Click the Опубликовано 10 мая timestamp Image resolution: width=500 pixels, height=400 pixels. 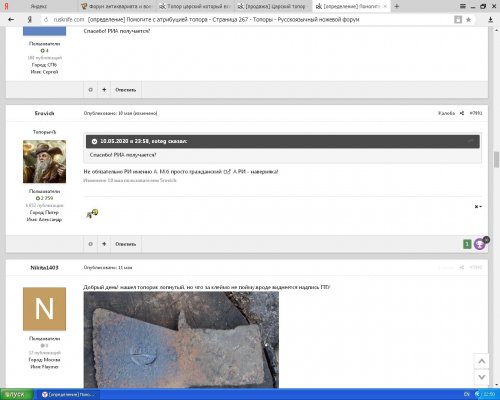tap(120, 113)
